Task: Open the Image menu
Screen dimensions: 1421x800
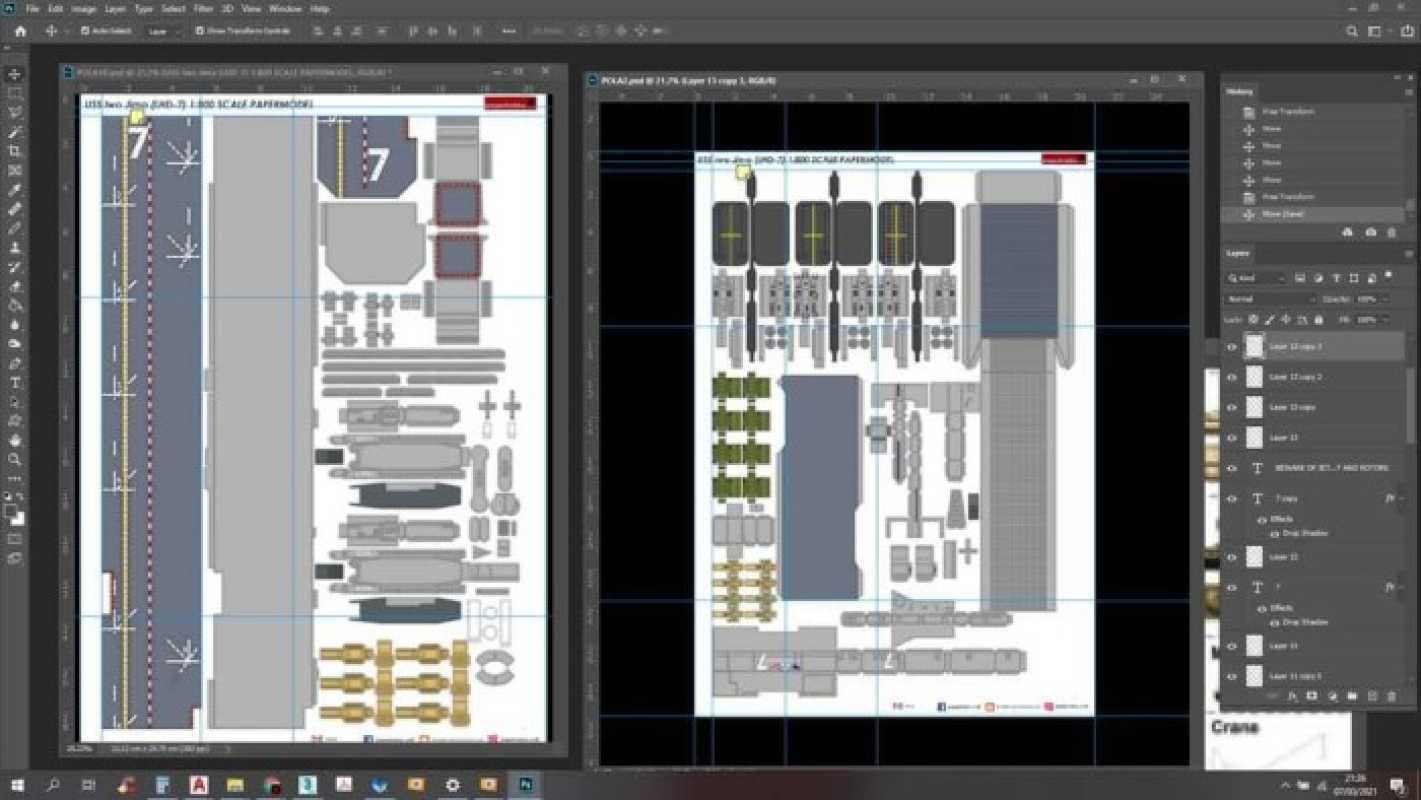Action: (84, 9)
